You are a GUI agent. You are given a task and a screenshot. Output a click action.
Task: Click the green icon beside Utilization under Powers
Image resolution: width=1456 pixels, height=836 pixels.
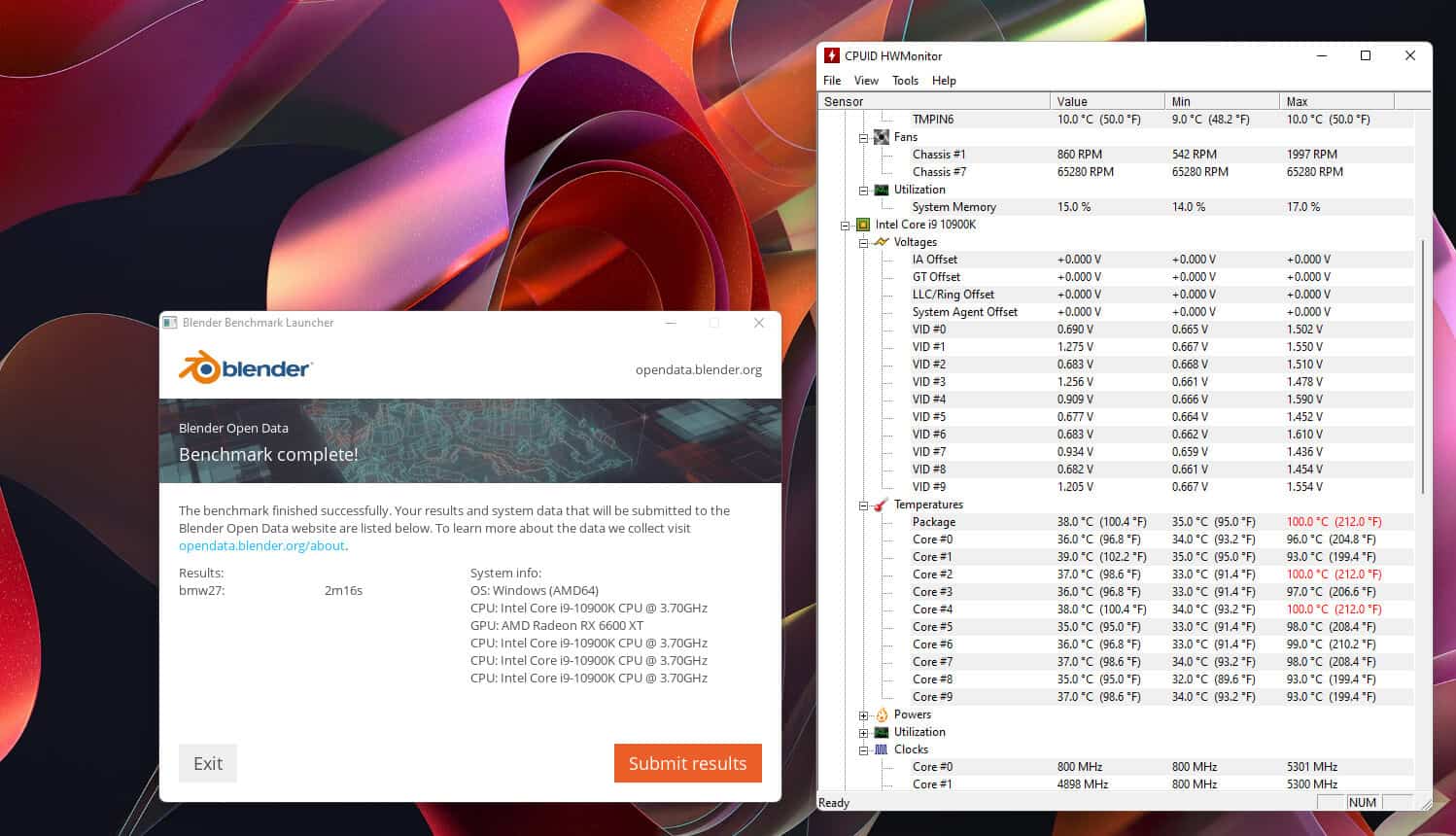(x=882, y=732)
